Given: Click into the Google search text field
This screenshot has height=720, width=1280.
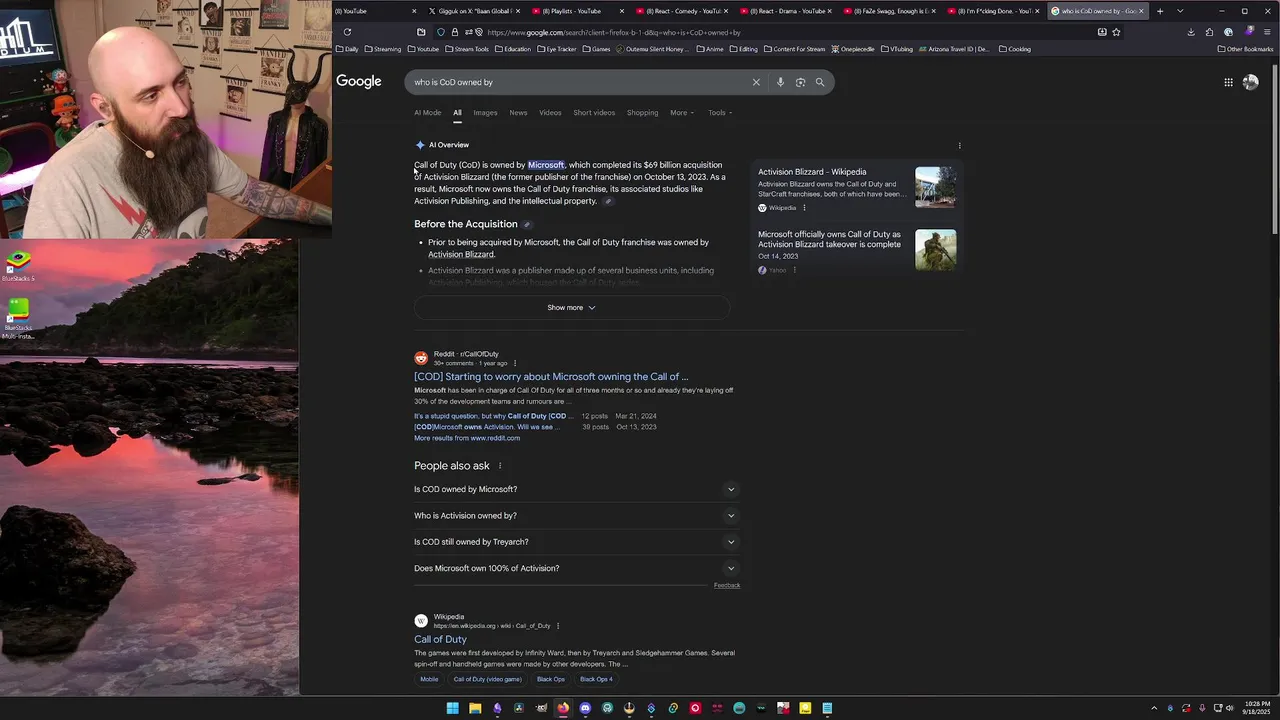Looking at the screenshot, I should point(580,82).
